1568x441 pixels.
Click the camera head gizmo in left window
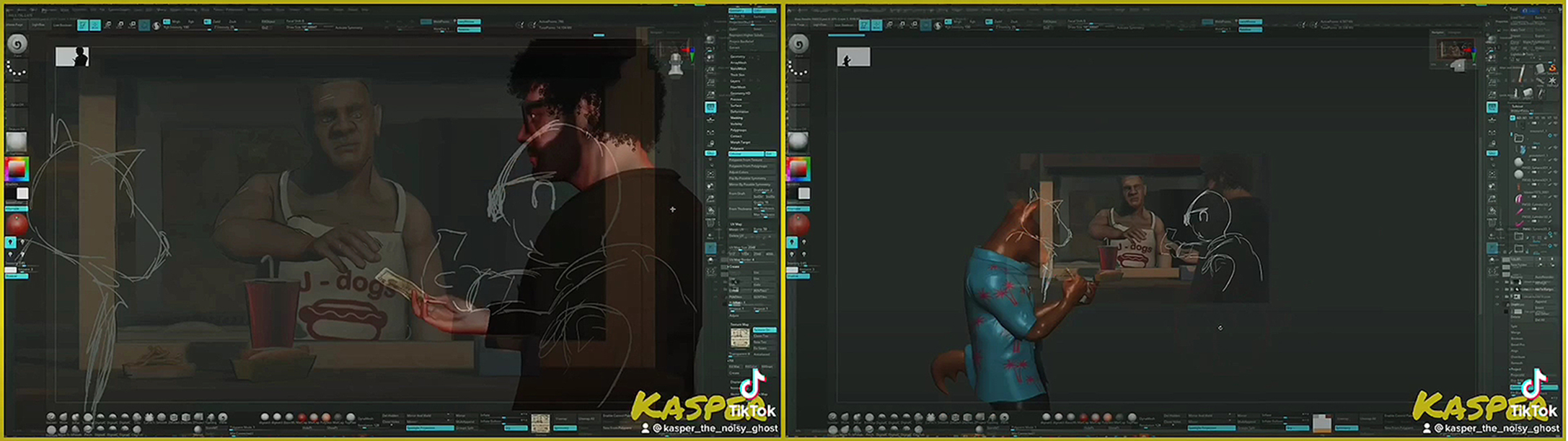(x=676, y=64)
